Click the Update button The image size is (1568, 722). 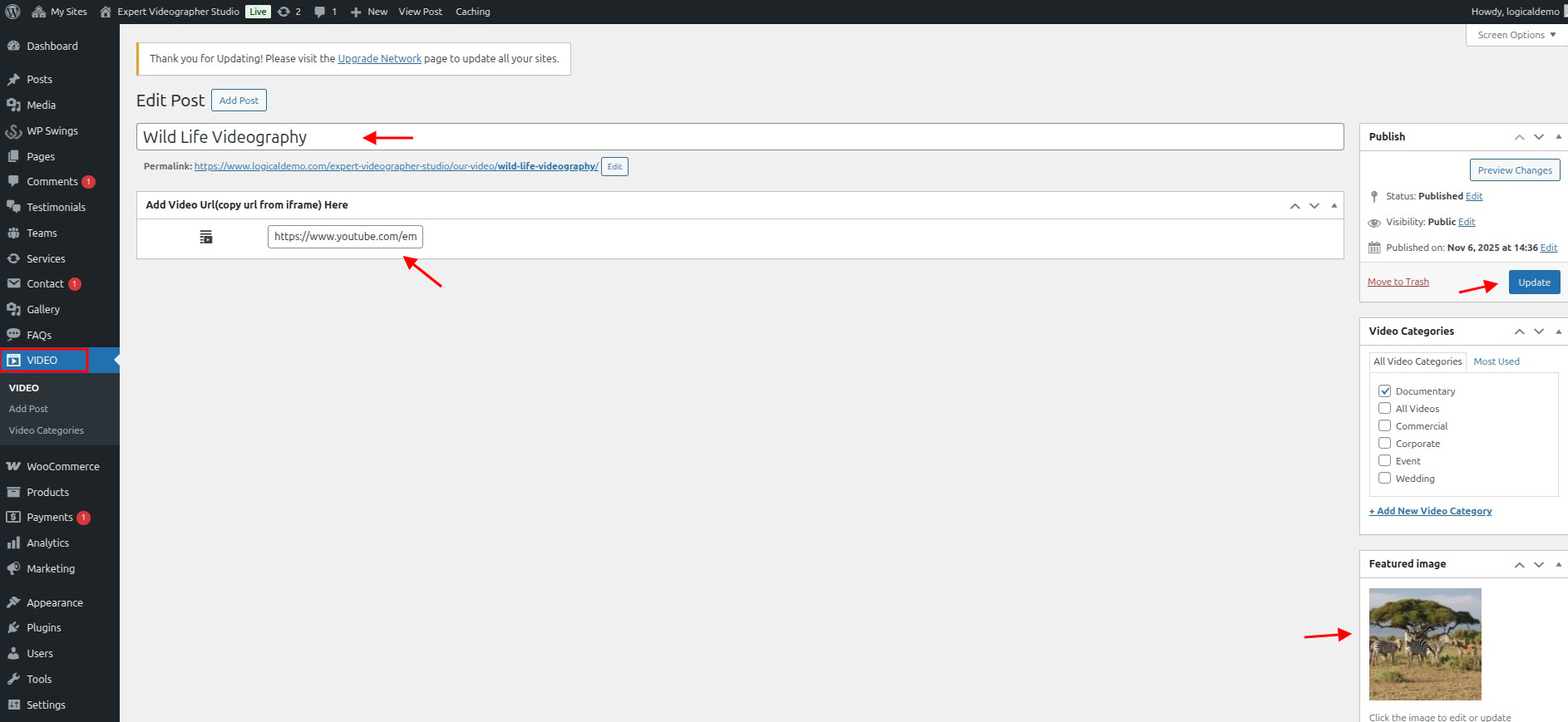[1534, 282]
